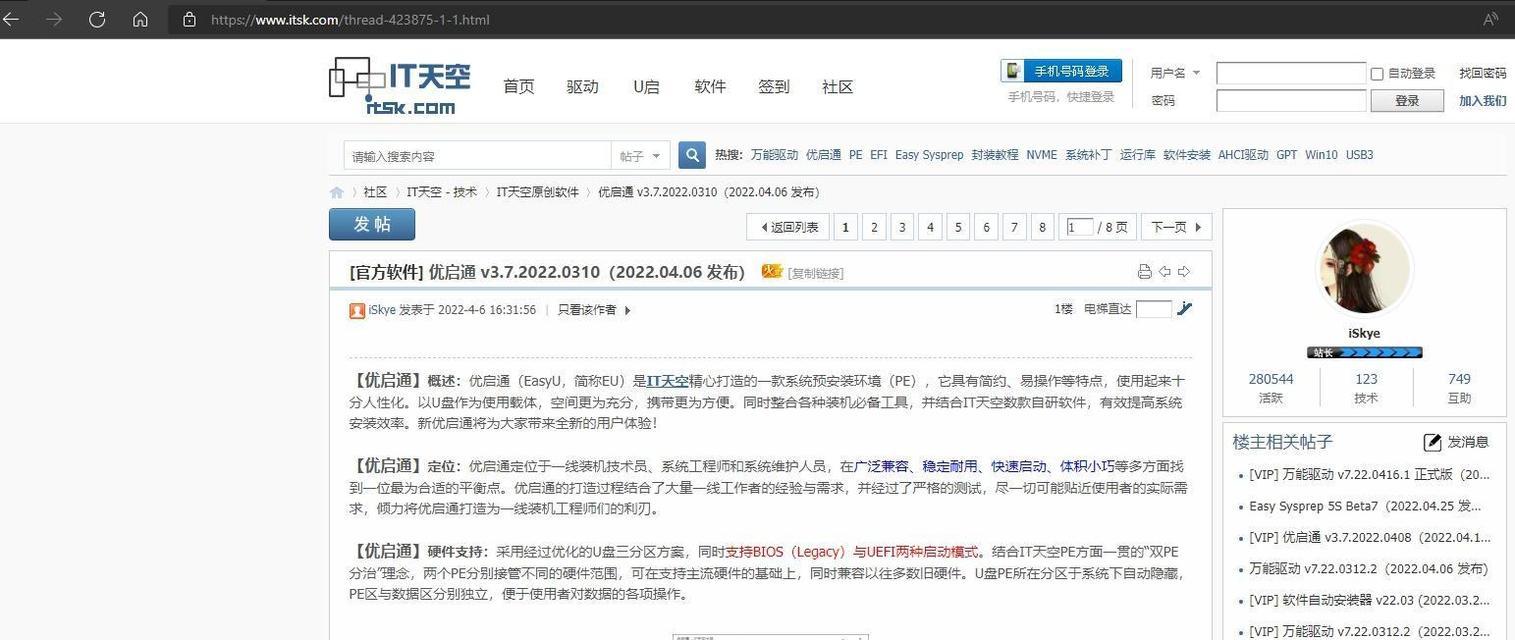Viewport: 1515px width, 640px height.
Task: Go to page 2 of thread
Action: [874, 227]
